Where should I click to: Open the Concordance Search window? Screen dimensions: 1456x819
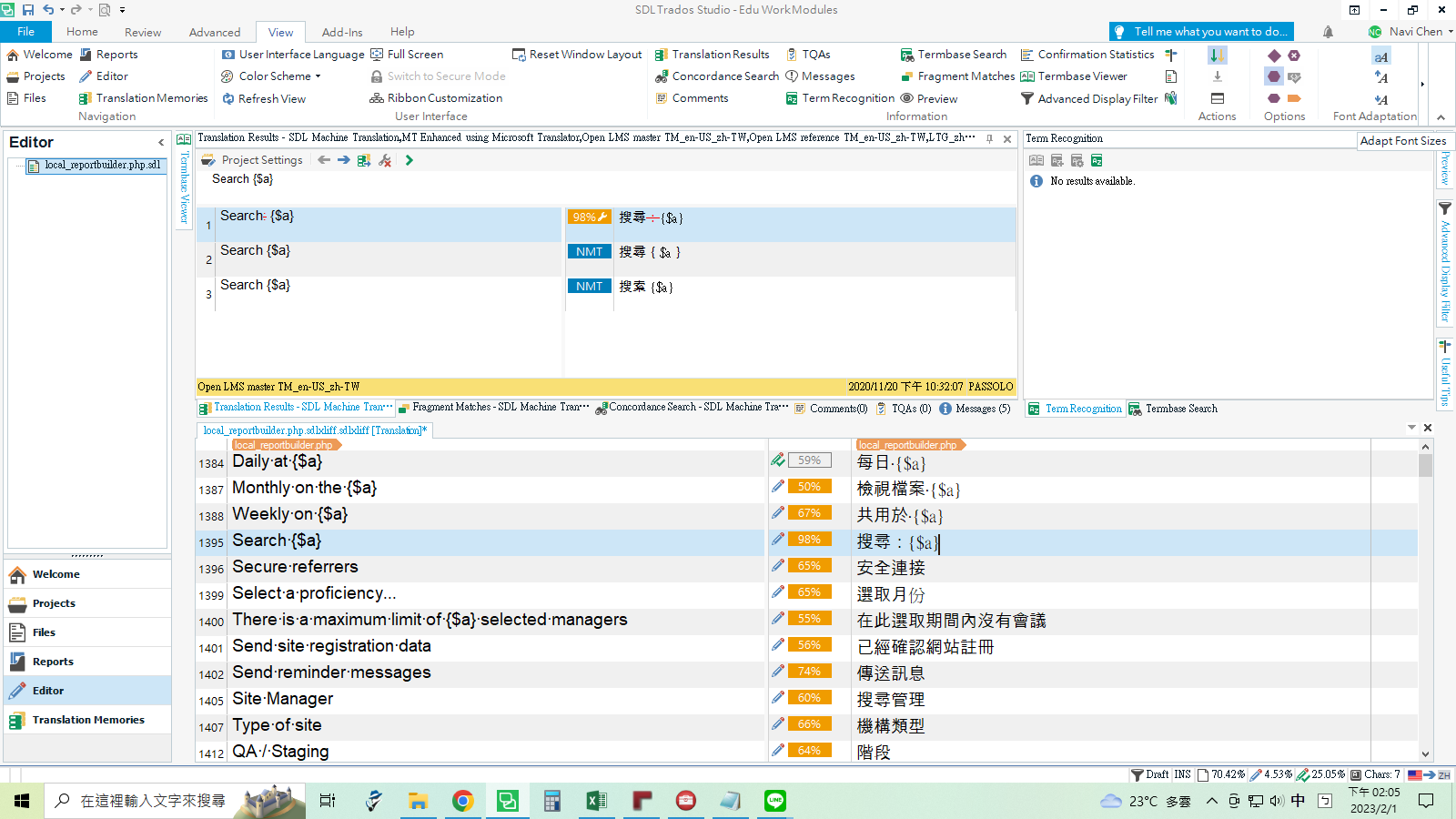(x=716, y=76)
